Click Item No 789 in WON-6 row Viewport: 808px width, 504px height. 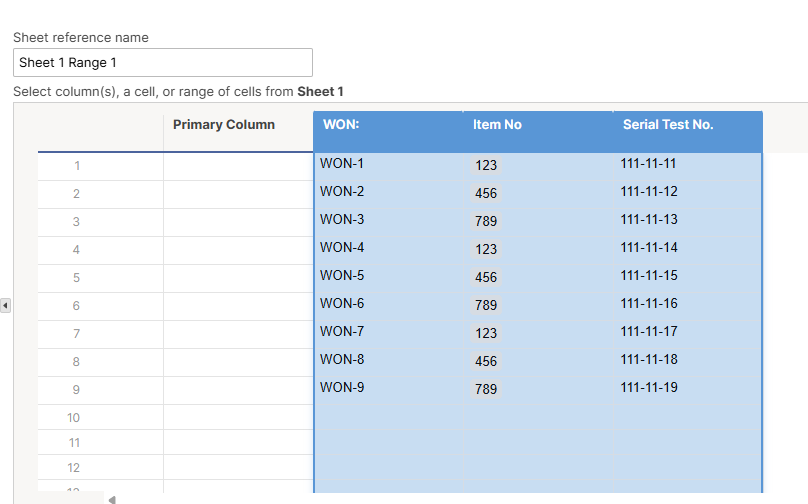[x=486, y=305]
